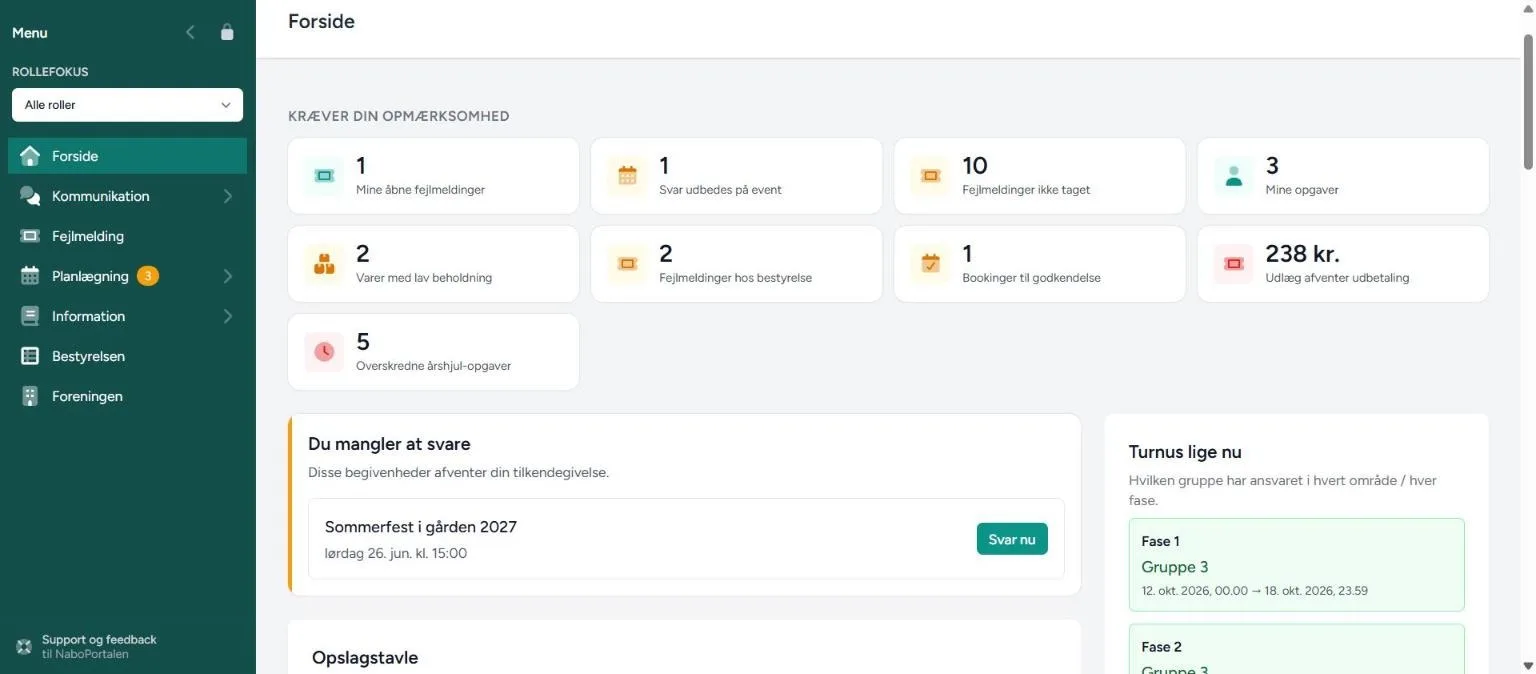This screenshot has width=1536, height=674.
Task: Open the Foreningen menu item
Action: [x=128, y=396]
